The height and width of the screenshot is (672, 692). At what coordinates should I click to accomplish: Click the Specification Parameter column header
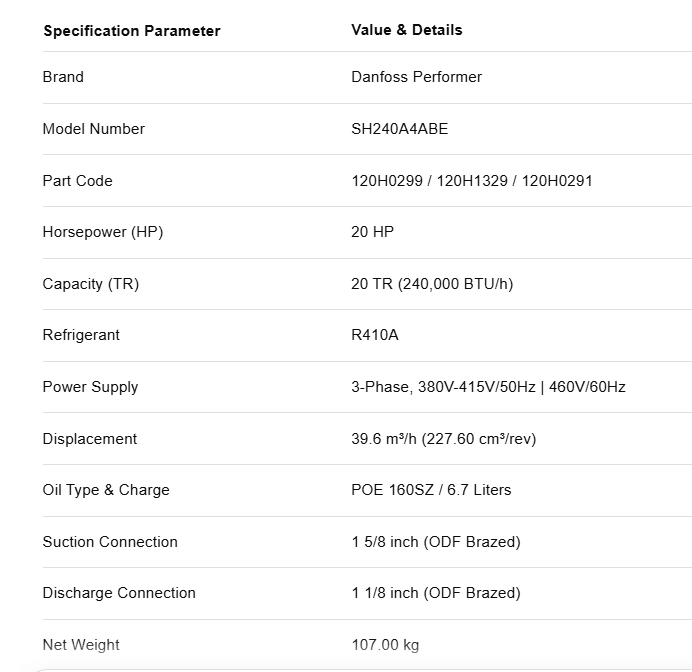coord(132,31)
